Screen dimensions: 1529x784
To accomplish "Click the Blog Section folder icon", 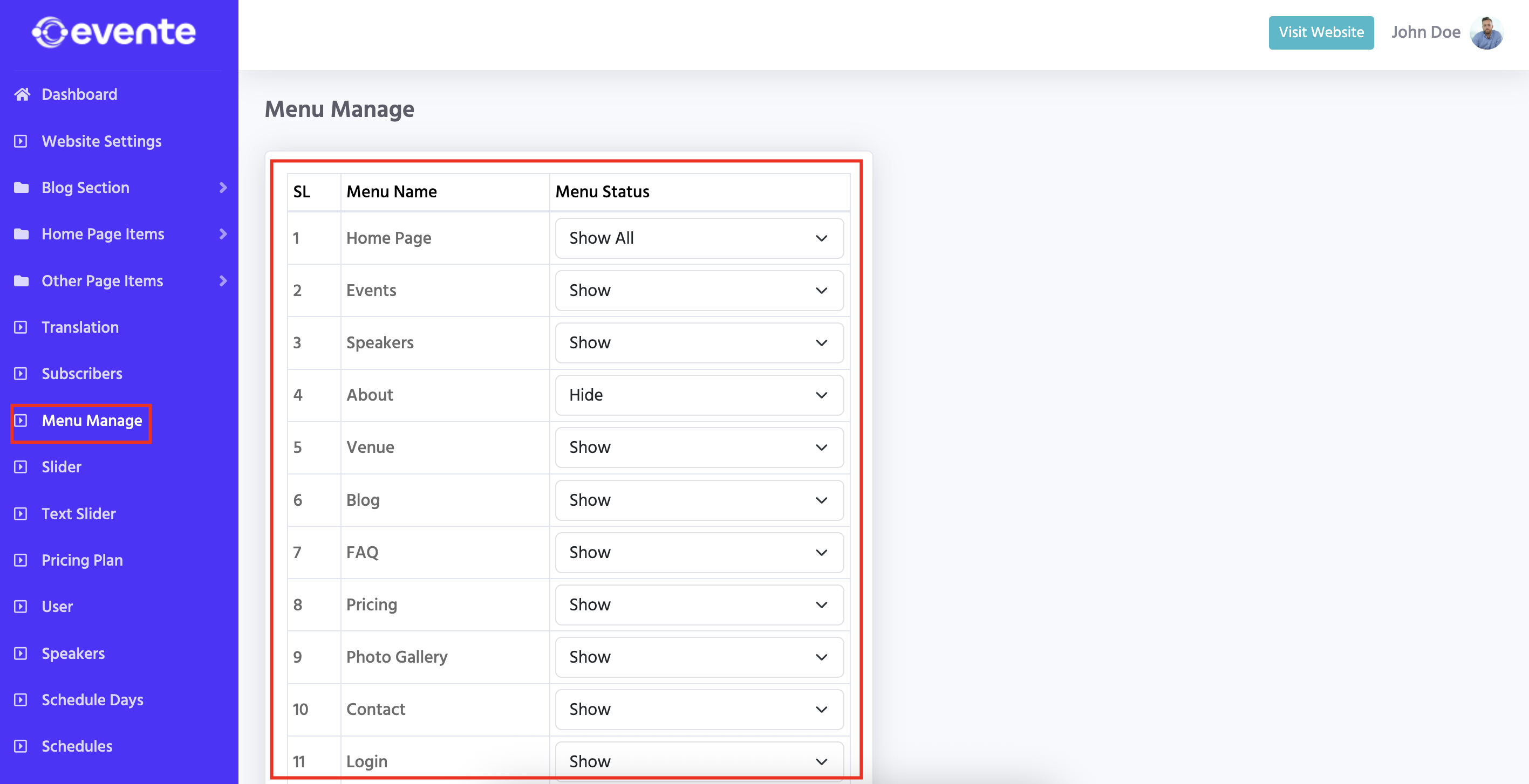I will coord(22,188).
